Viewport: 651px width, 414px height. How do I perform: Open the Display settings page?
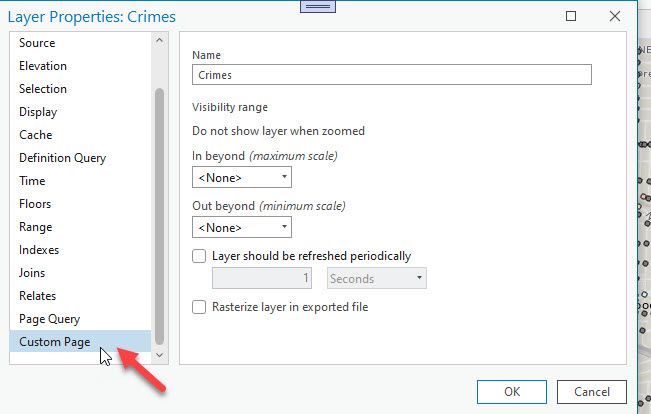point(38,112)
